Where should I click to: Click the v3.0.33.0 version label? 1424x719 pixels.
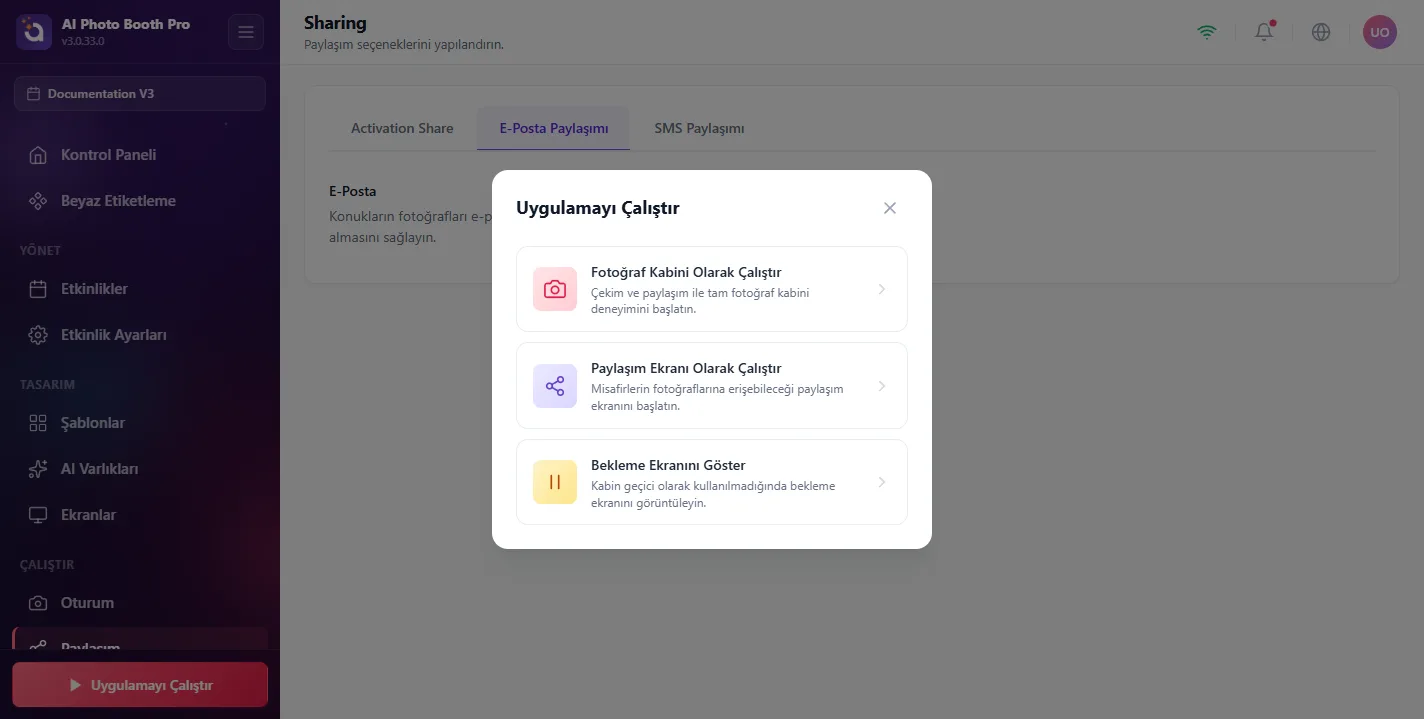coord(83,42)
